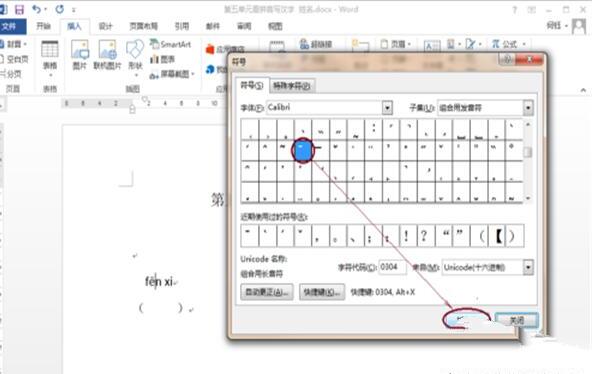Select the 符号(S) tab in dialog
592x374 pixels.
252,86
